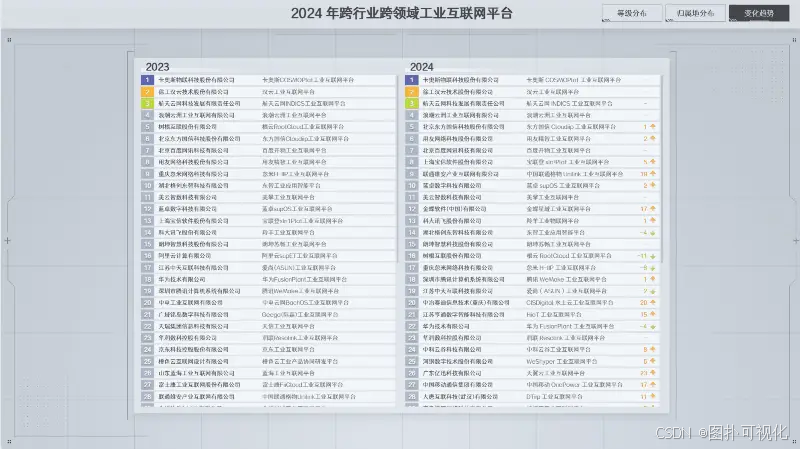
Task: Click the 2024 list heading
Action: tap(421, 67)
